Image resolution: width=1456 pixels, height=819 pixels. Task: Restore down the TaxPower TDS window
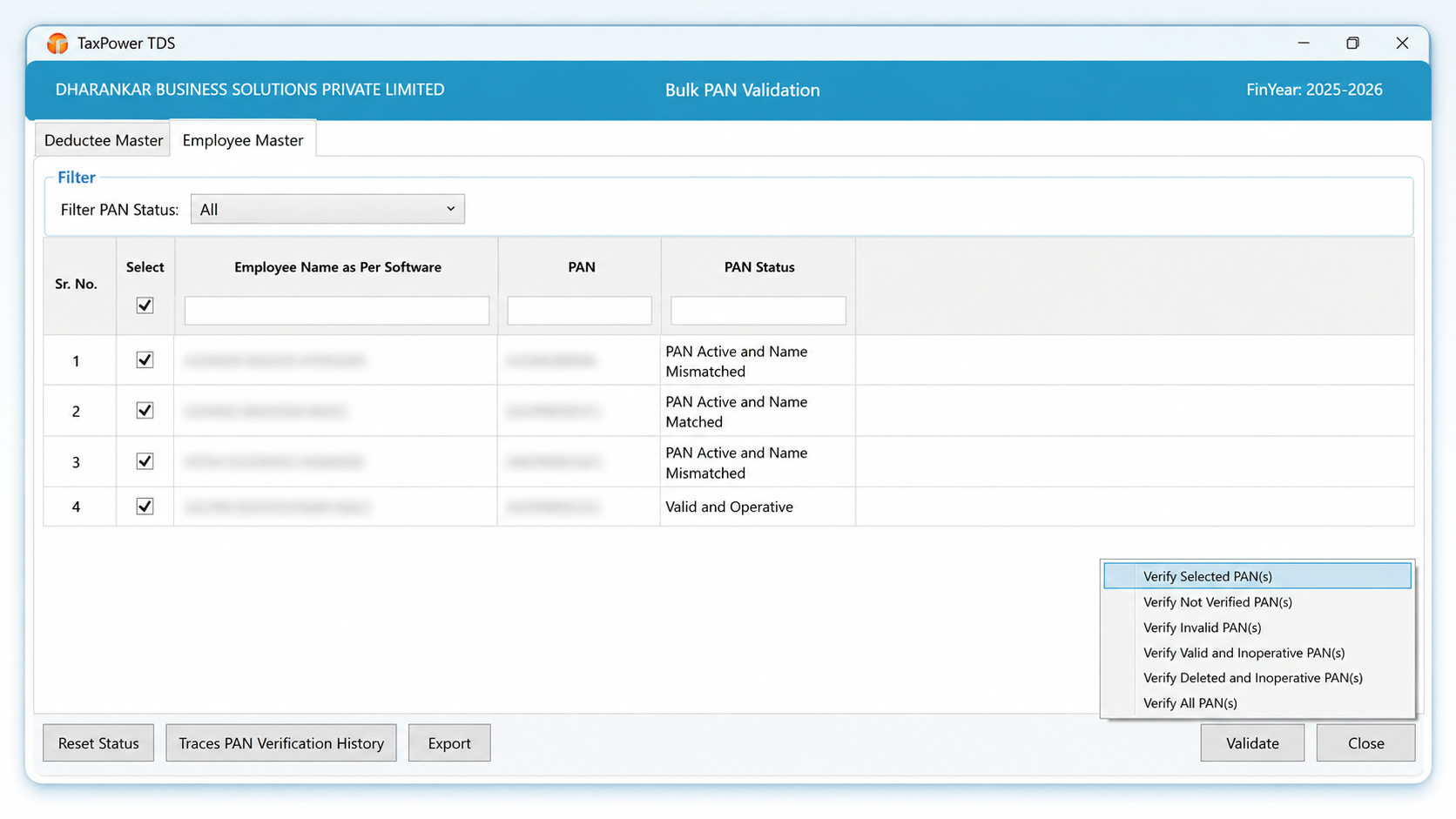[1352, 43]
